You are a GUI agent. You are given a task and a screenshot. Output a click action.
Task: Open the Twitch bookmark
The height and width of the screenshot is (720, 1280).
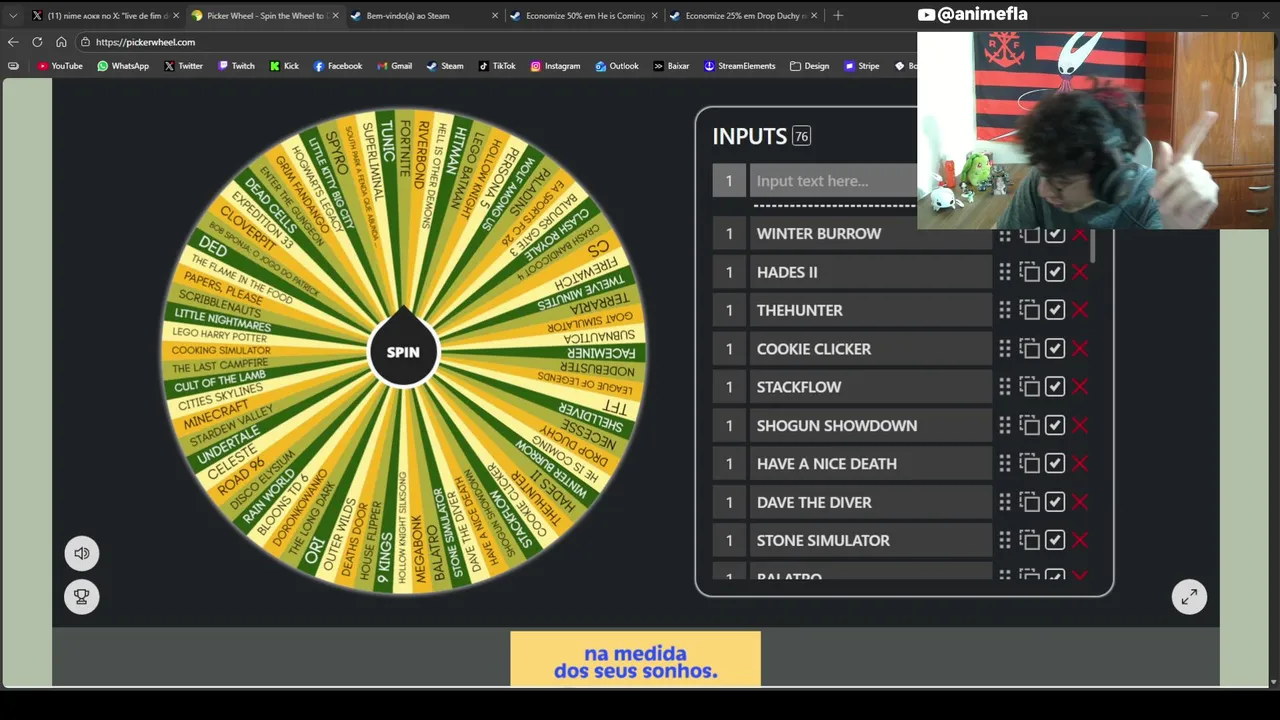click(x=236, y=66)
